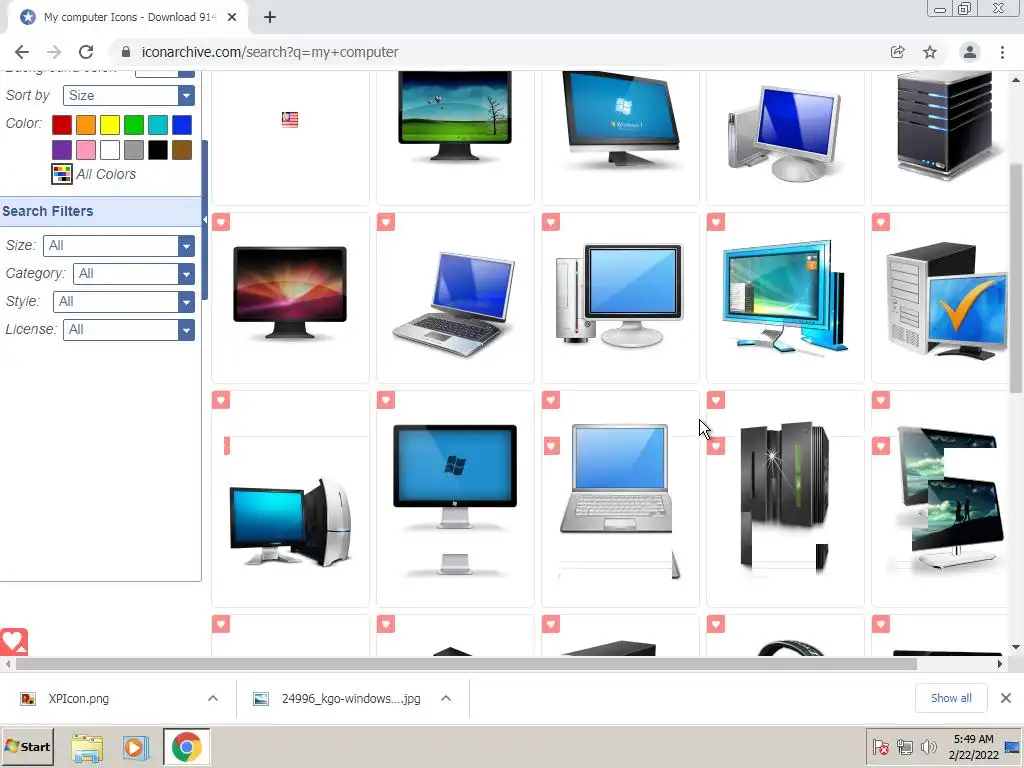This screenshot has width=1024, height=768.
Task: Go back to previous page
Action: pos(22,52)
